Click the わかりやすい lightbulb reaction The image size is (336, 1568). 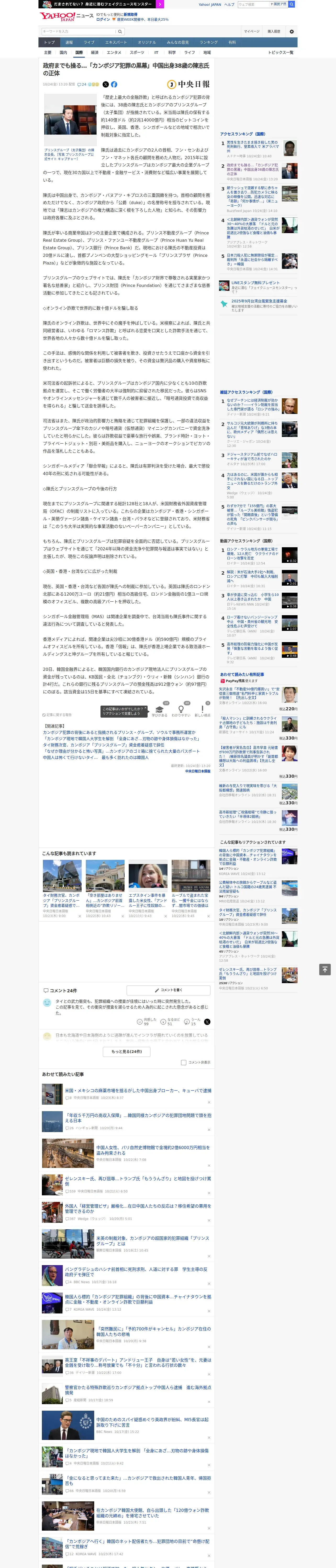[x=181, y=710]
